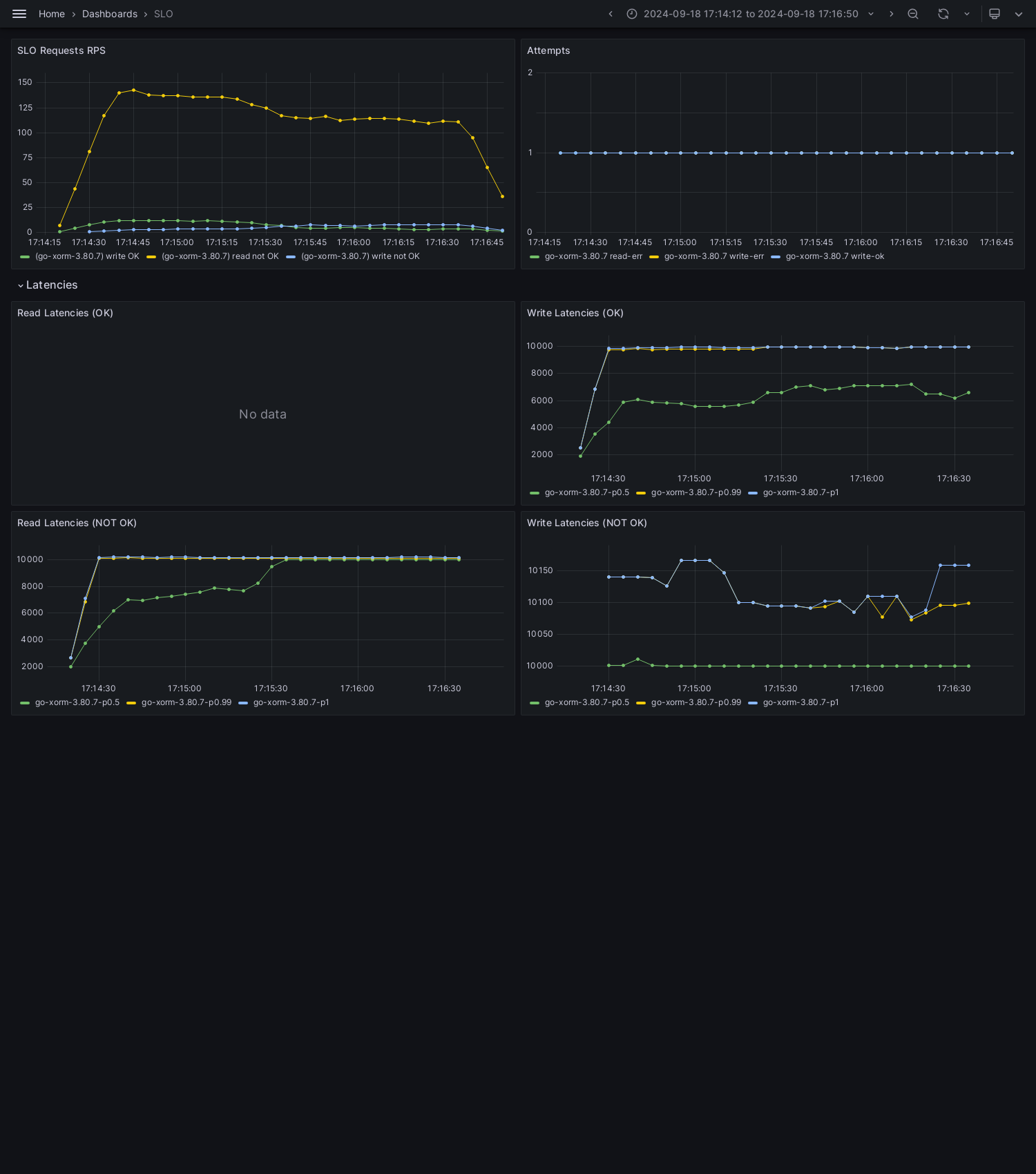Toggle read-err series in Attempts legend
1036x1174 pixels.
[593, 256]
